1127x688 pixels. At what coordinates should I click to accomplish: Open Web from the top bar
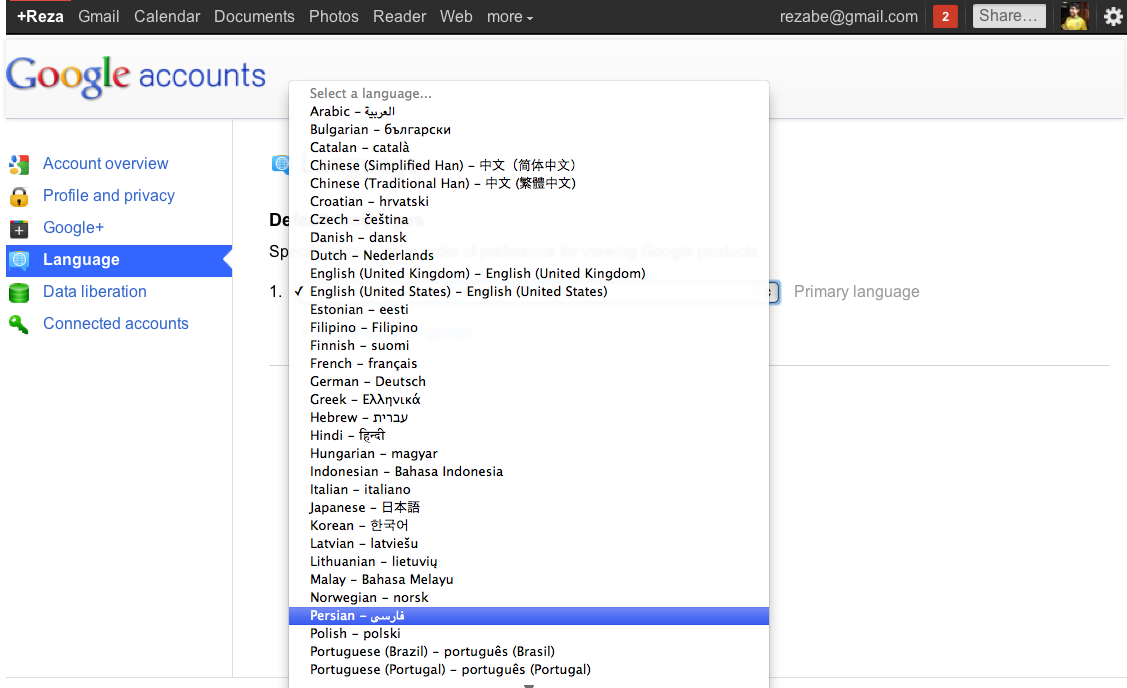(456, 17)
